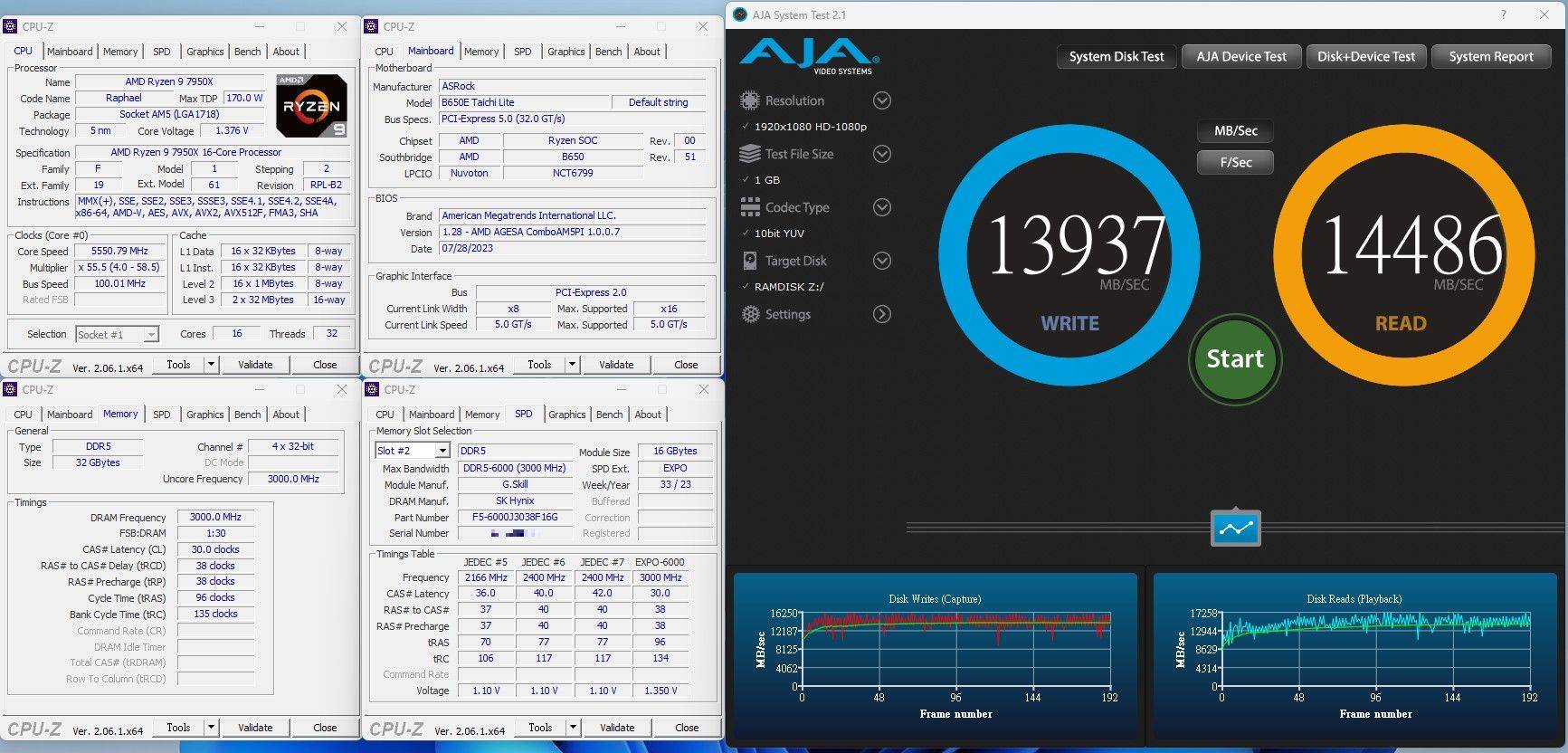Click the READ speed gauge ring
The width and height of the screenshot is (1568, 753).
tap(1404, 255)
